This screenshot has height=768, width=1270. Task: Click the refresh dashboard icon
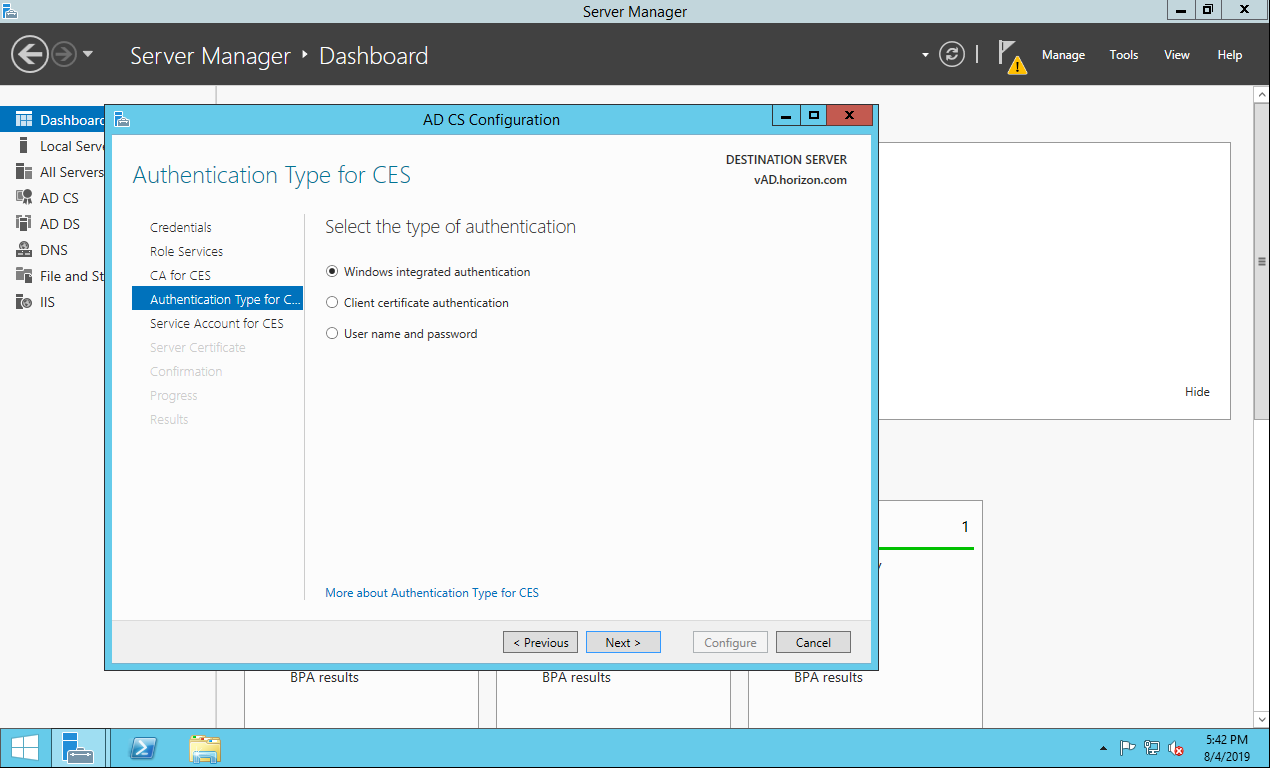[952, 55]
